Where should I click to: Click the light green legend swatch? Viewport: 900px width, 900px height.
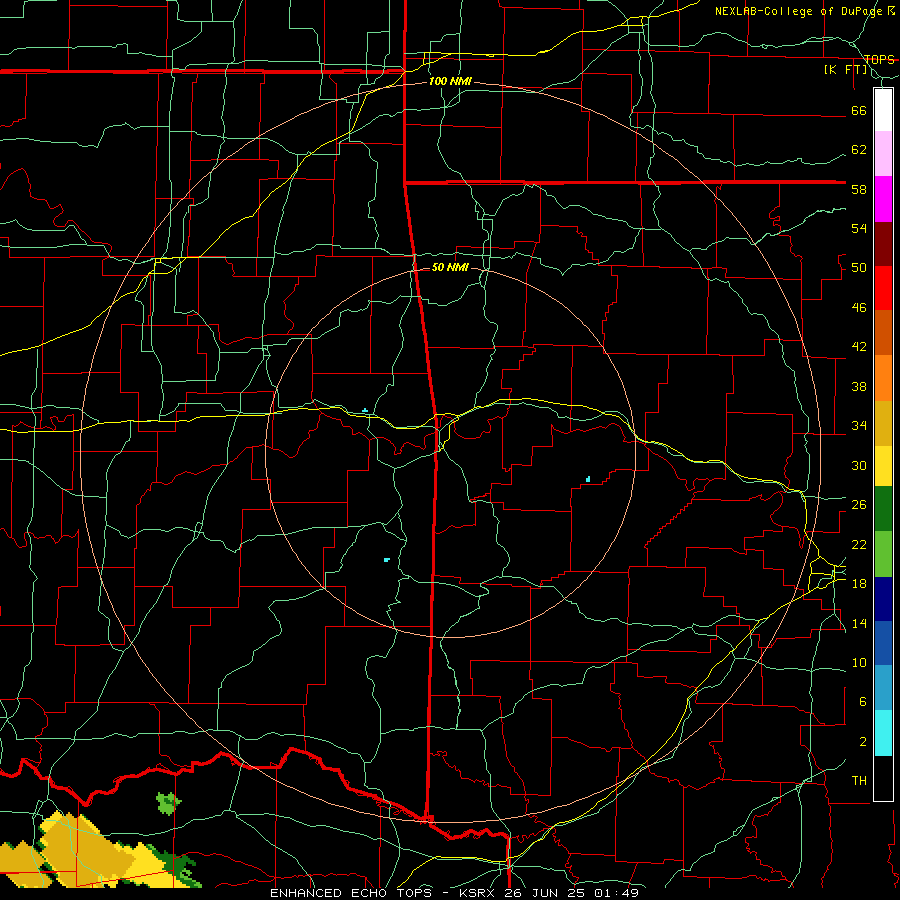883,554
